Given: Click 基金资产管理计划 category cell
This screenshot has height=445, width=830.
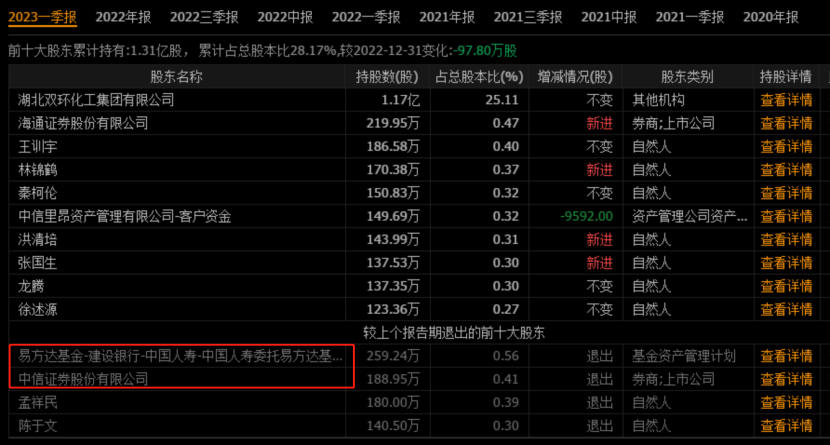Looking at the screenshot, I should [684, 356].
